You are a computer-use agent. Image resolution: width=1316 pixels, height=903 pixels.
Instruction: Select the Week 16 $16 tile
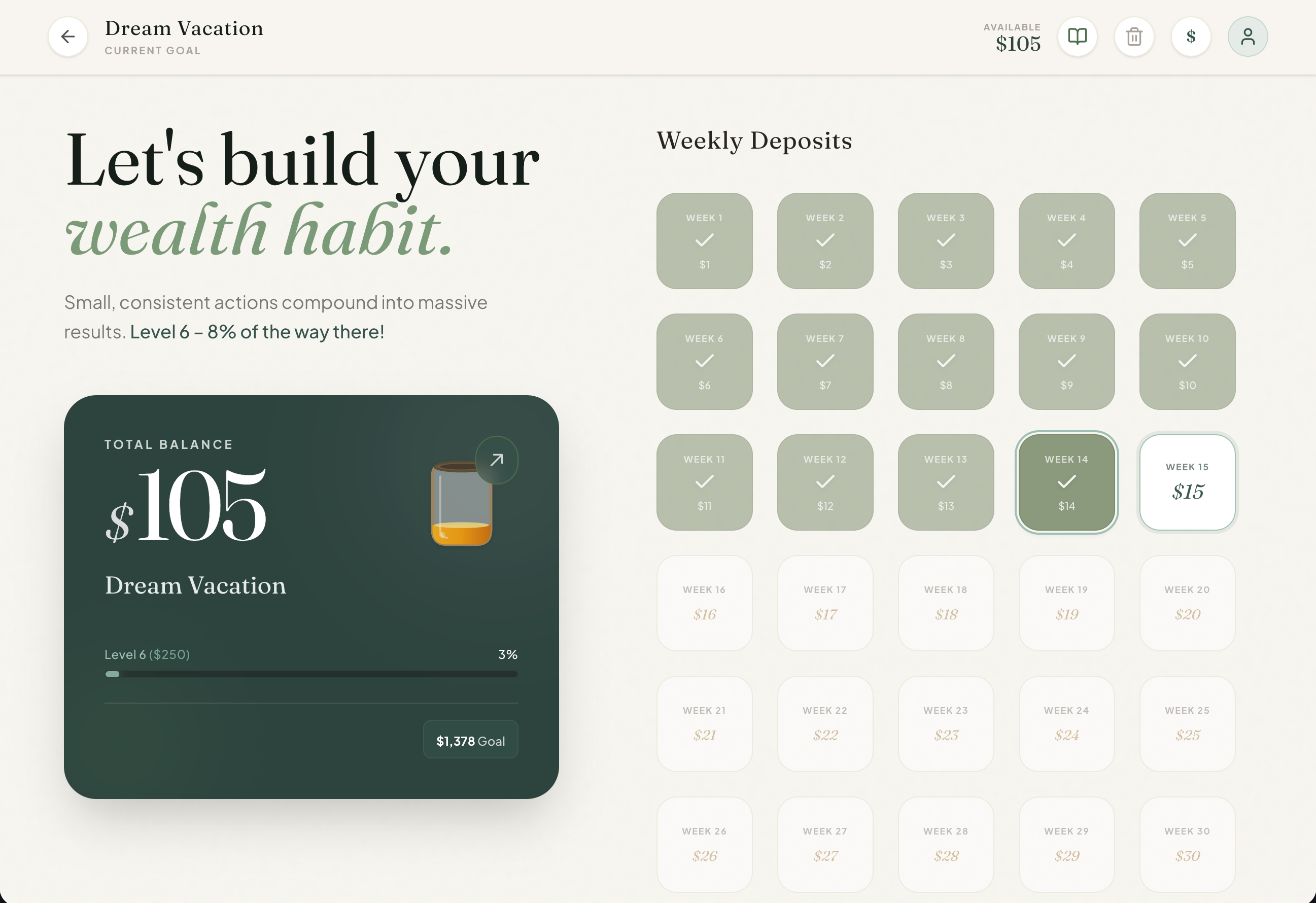(x=705, y=603)
